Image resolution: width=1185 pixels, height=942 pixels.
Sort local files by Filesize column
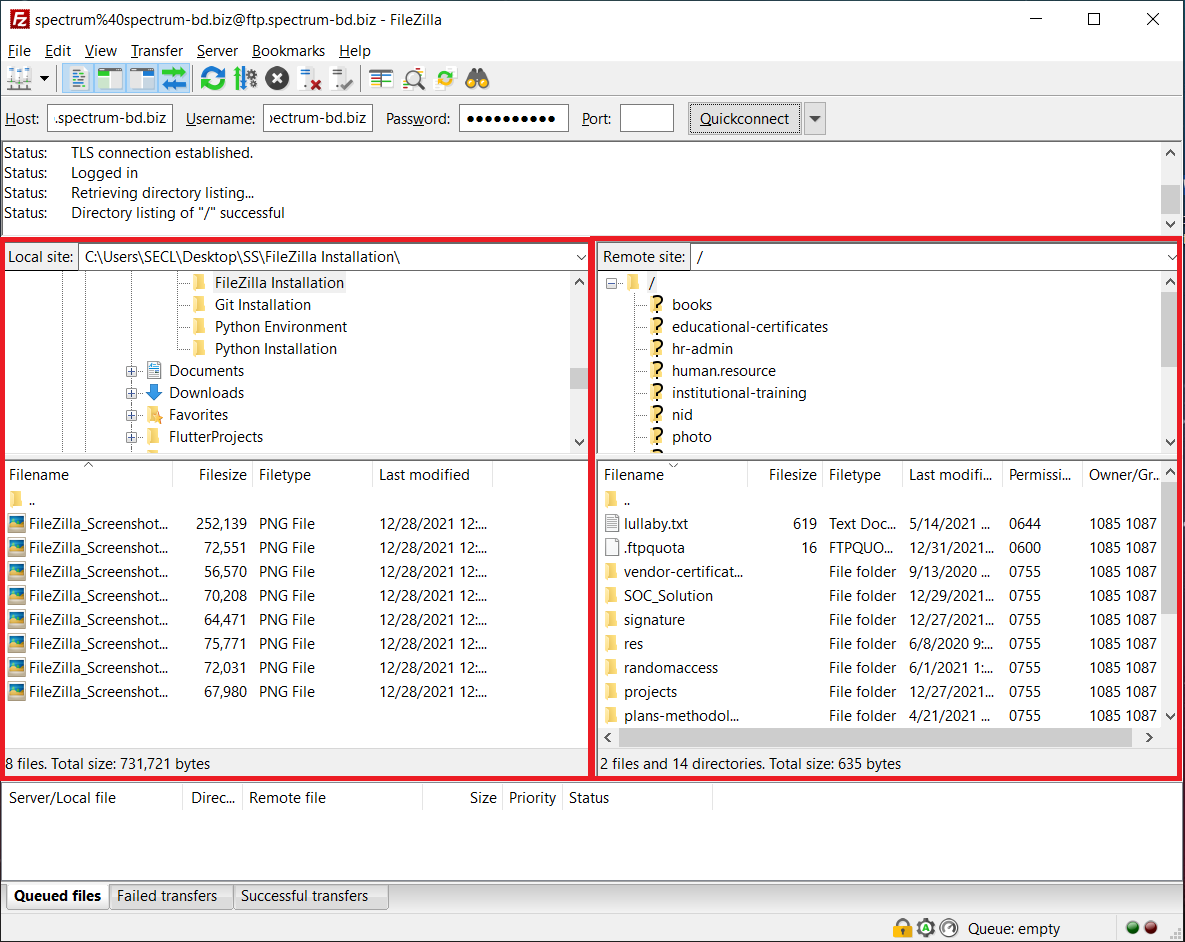tap(212, 475)
